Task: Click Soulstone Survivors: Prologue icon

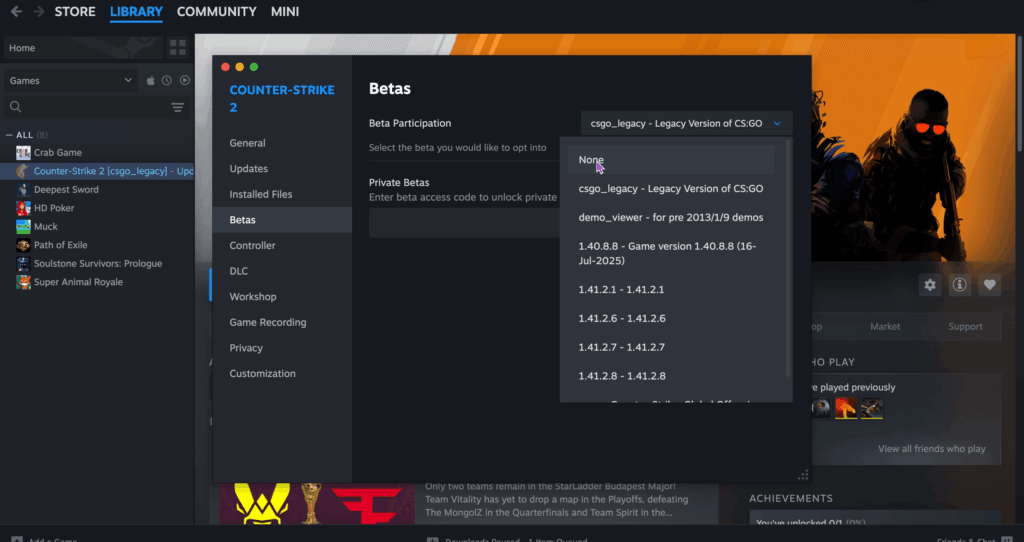Action: (x=24, y=264)
